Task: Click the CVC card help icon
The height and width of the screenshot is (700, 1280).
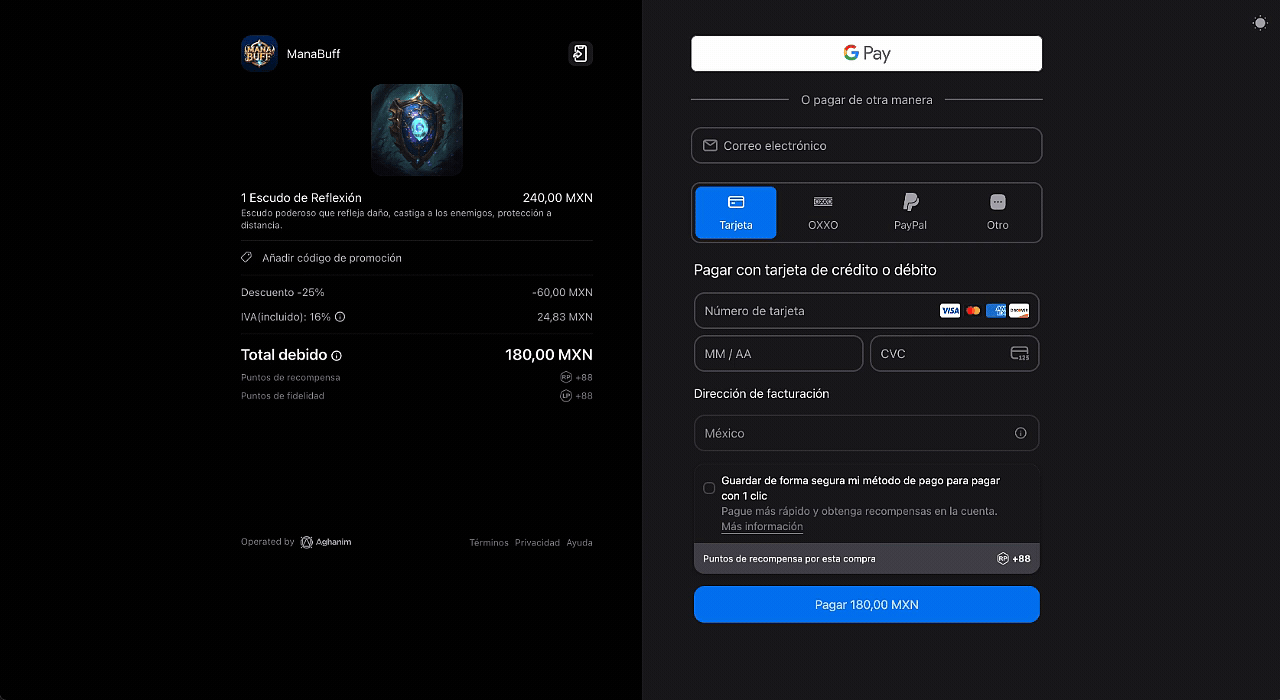Action: pyautogui.click(x=1020, y=354)
